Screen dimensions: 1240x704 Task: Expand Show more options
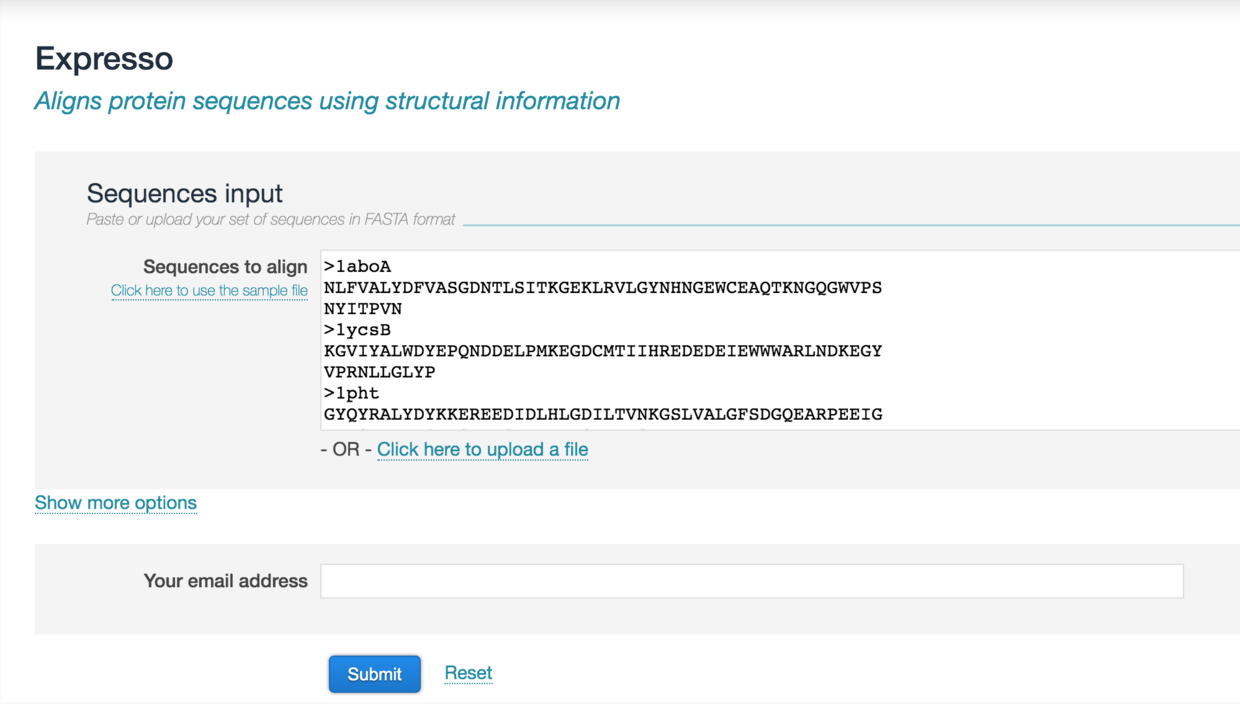click(x=116, y=503)
